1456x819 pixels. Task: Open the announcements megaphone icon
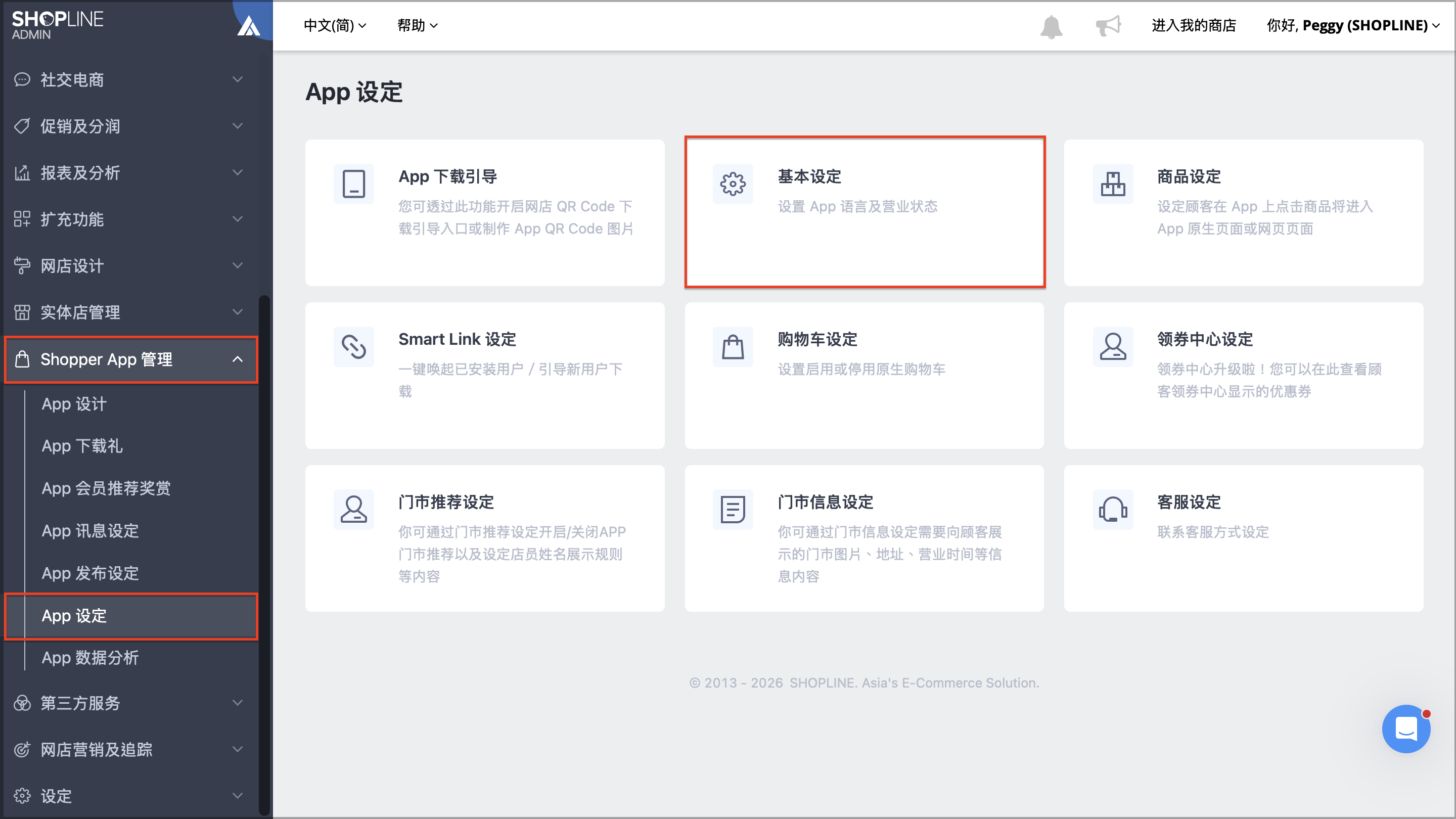coord(1108,25)
